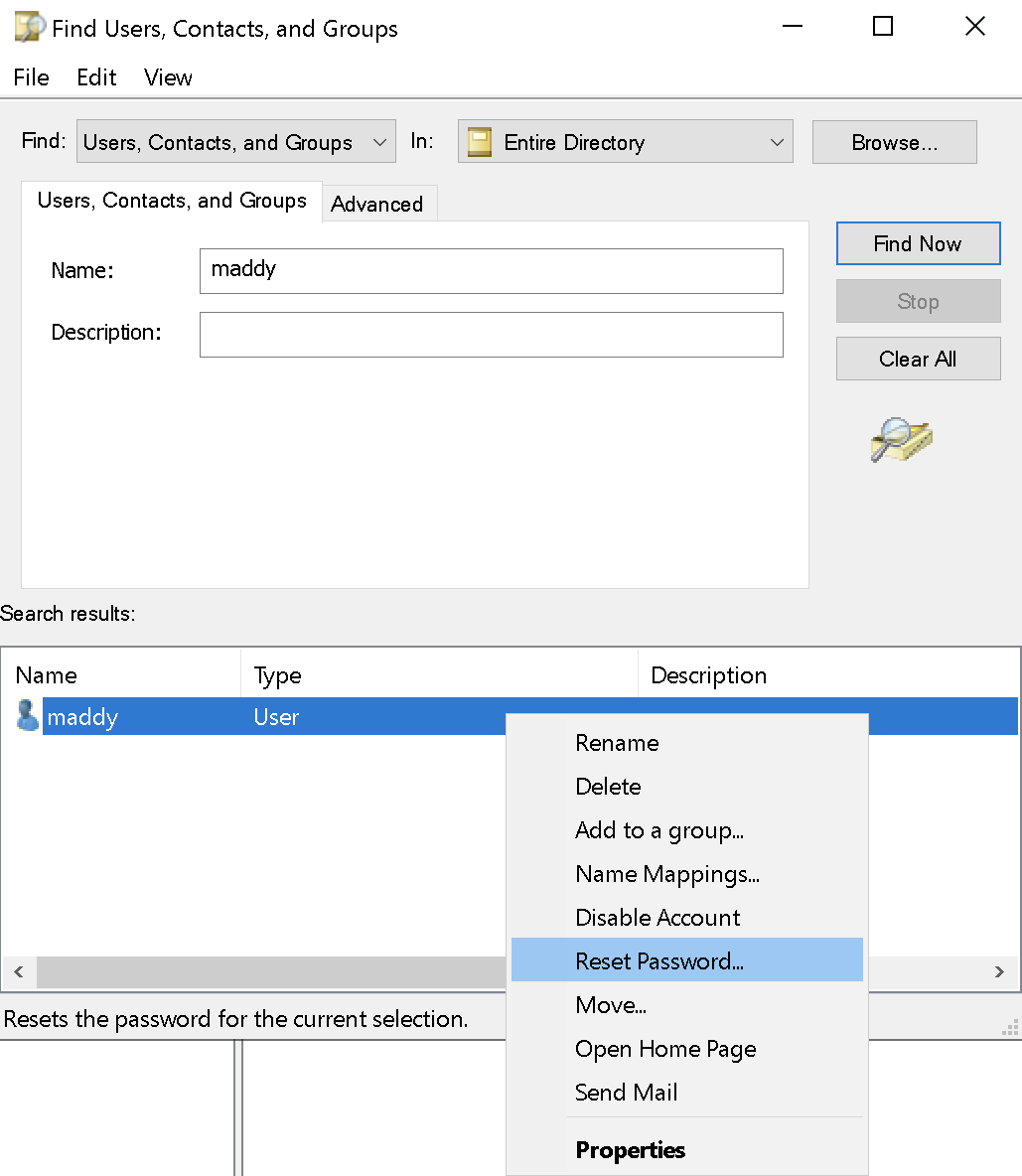Choose Reset Password... from context menu
This screenshot has height=1176, width=1022.
tap(659, 960)
